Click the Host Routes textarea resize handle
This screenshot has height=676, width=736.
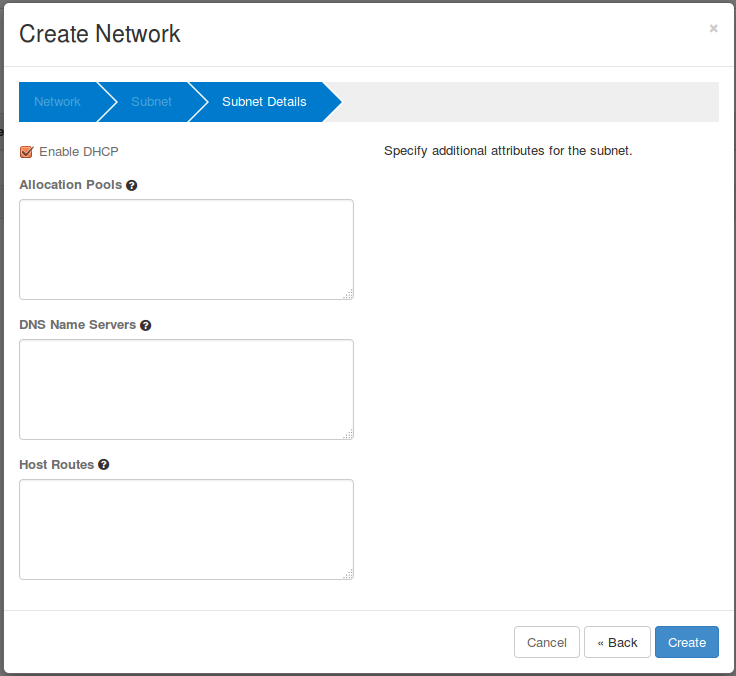coord(347,574)
